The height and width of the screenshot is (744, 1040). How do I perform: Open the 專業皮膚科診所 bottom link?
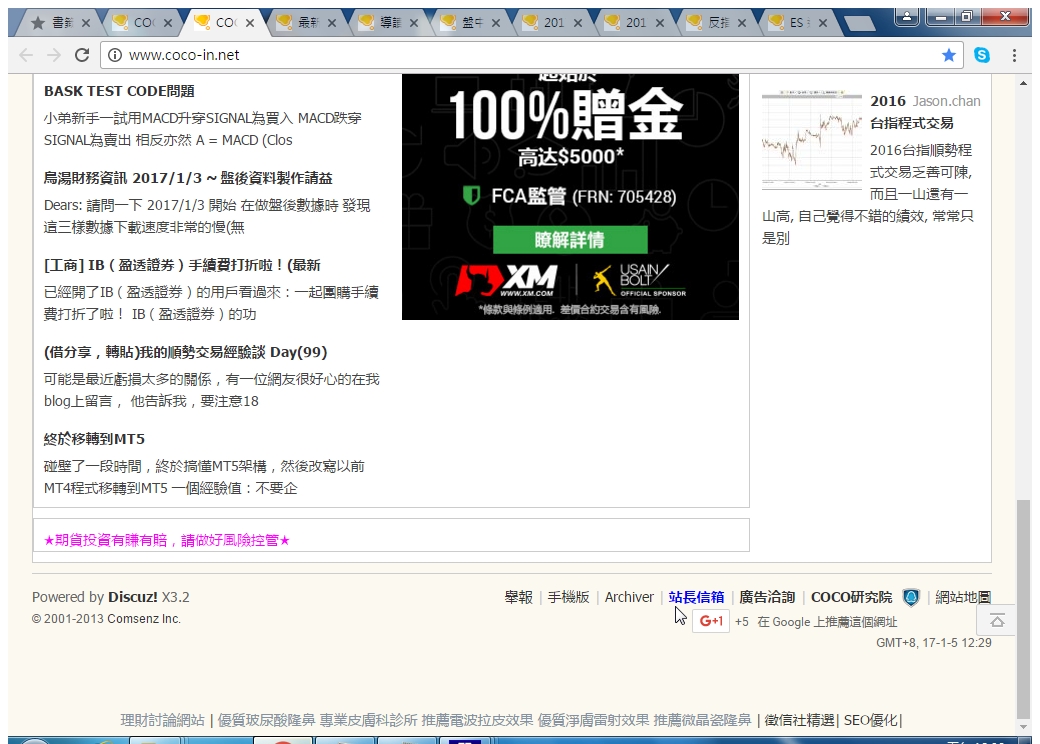coord(369,720)
